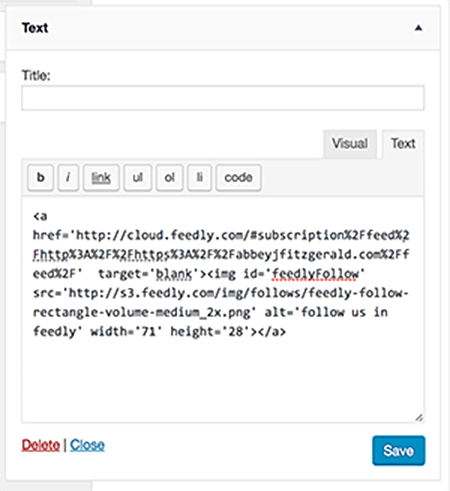Click the Text widget header title

click(35, 28)
